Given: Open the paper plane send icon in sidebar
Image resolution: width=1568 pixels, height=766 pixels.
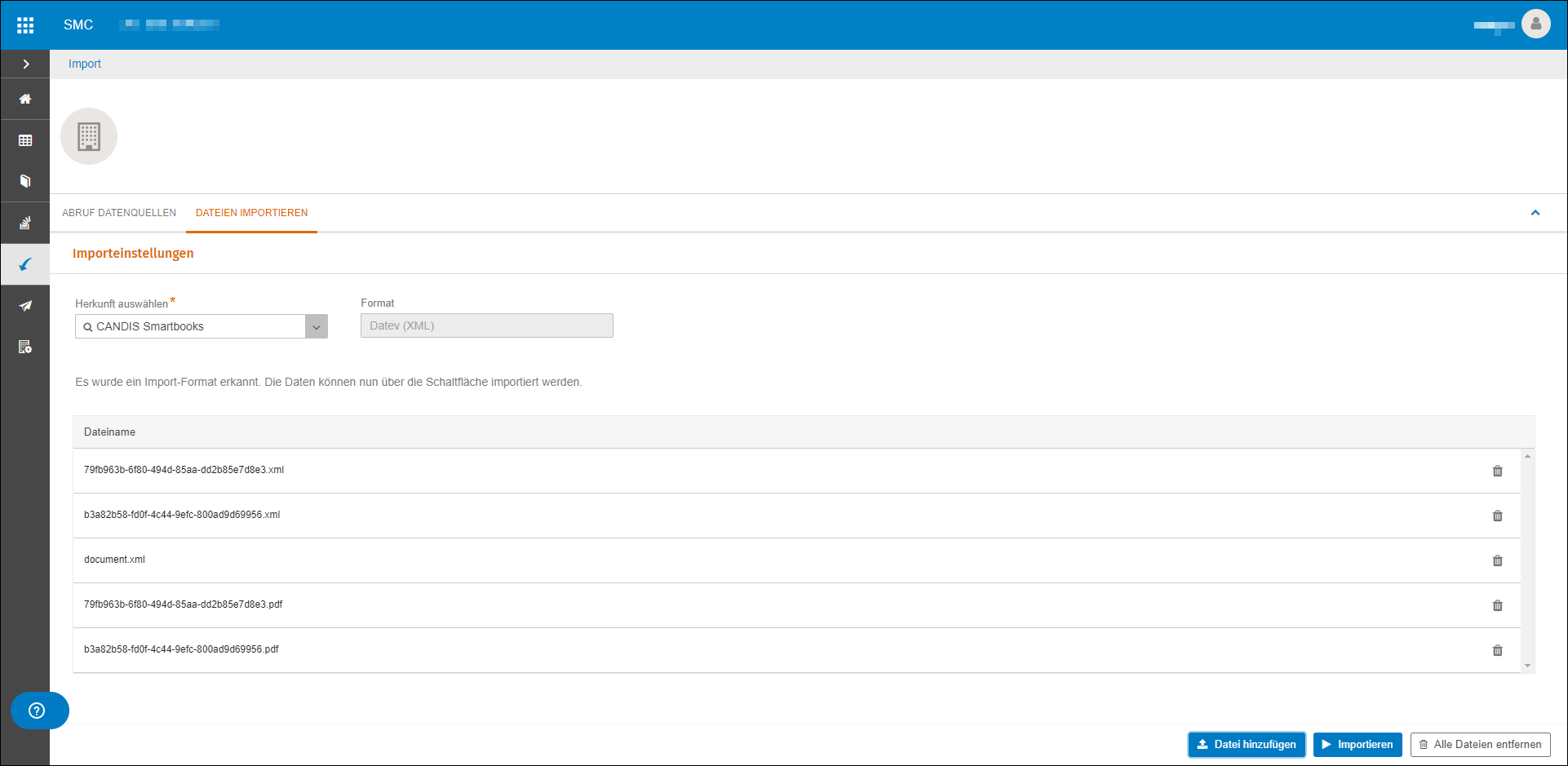Looking at the screenshot, I should [25, 306].
